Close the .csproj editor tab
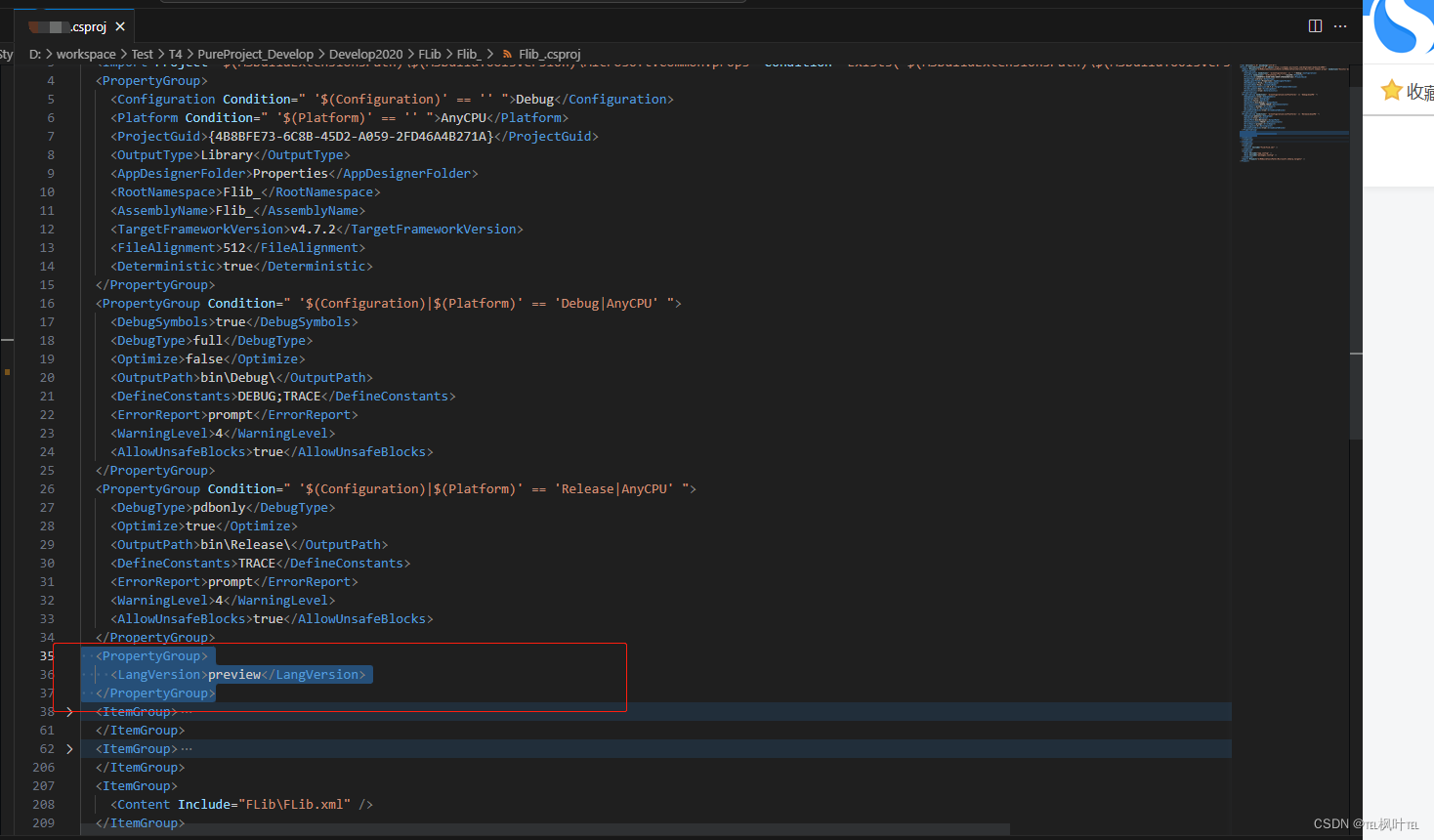The width and height of the screenshot is (1434, 840). pos(120,25)
